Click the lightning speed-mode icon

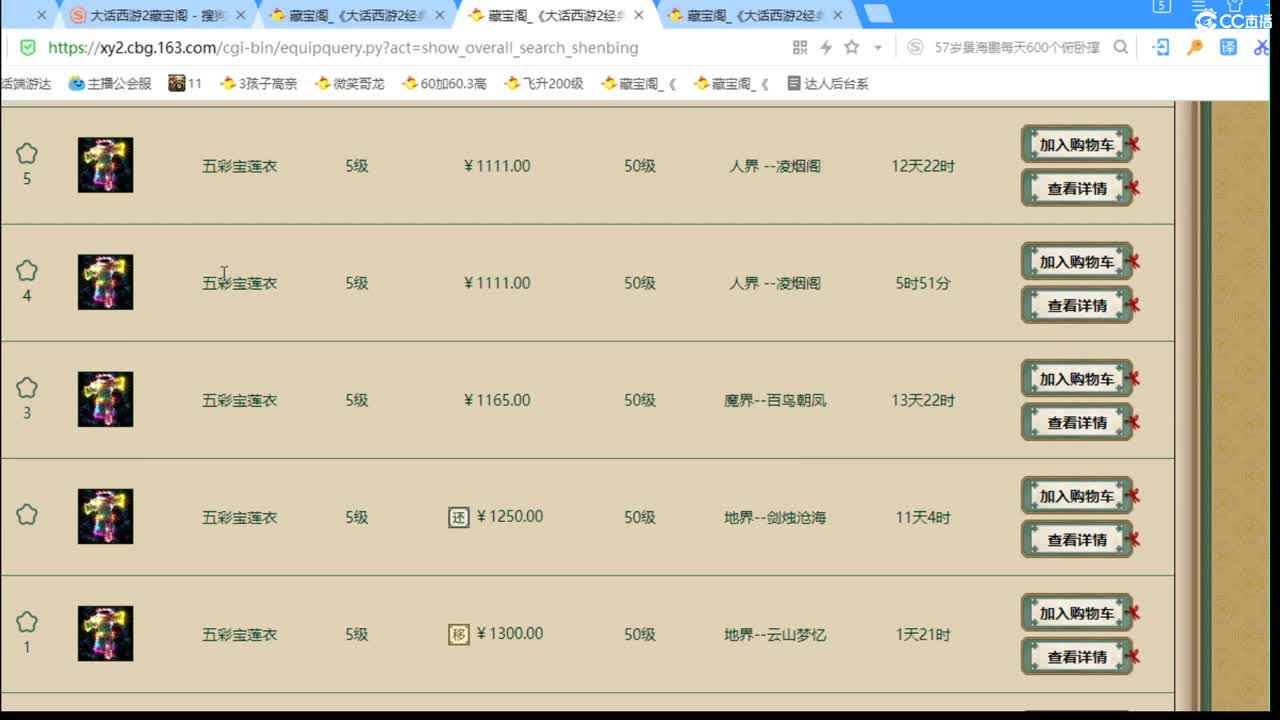(x=826, y=47)
